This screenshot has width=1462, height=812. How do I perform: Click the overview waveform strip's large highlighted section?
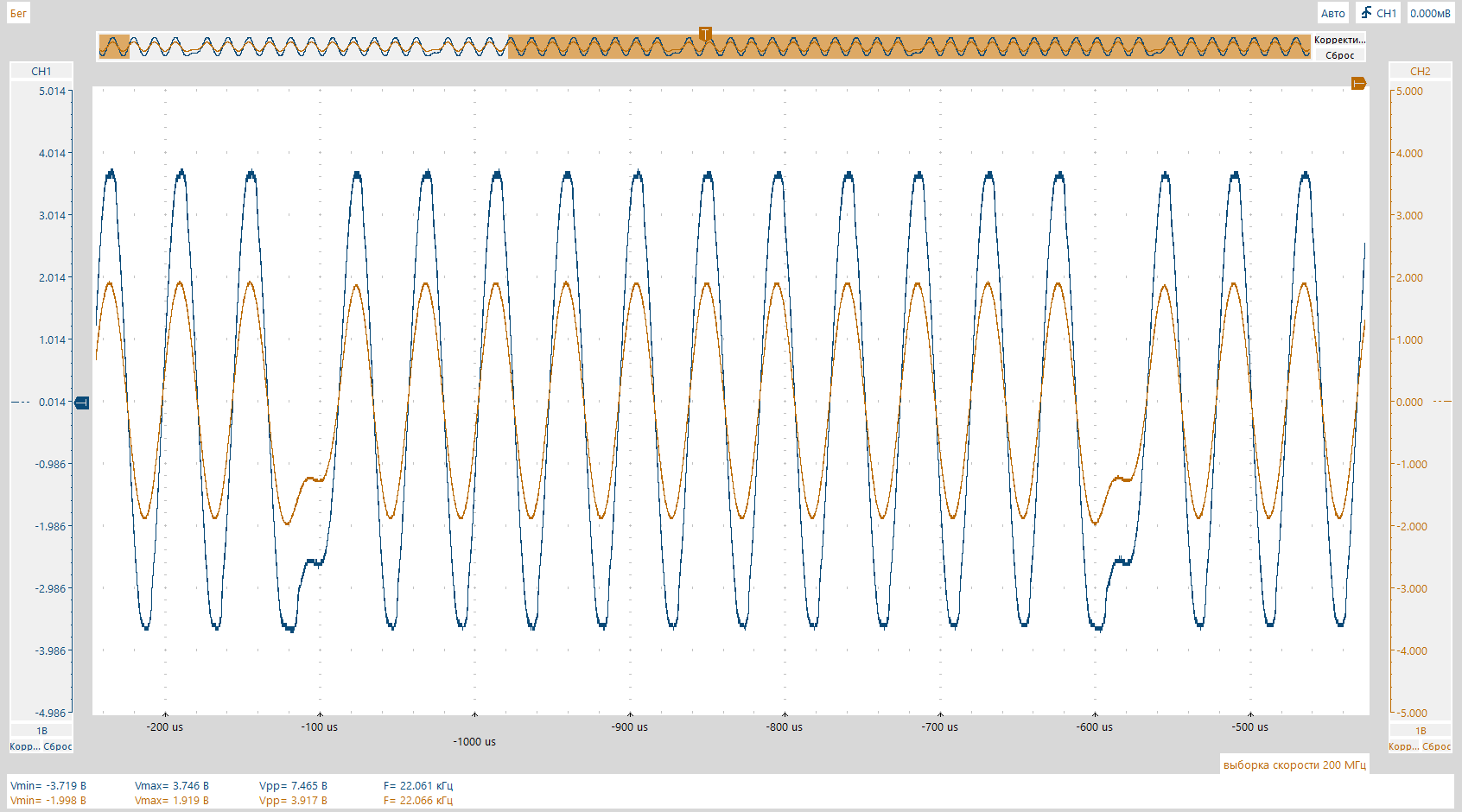pyautogui.click(x=908, y=47)
